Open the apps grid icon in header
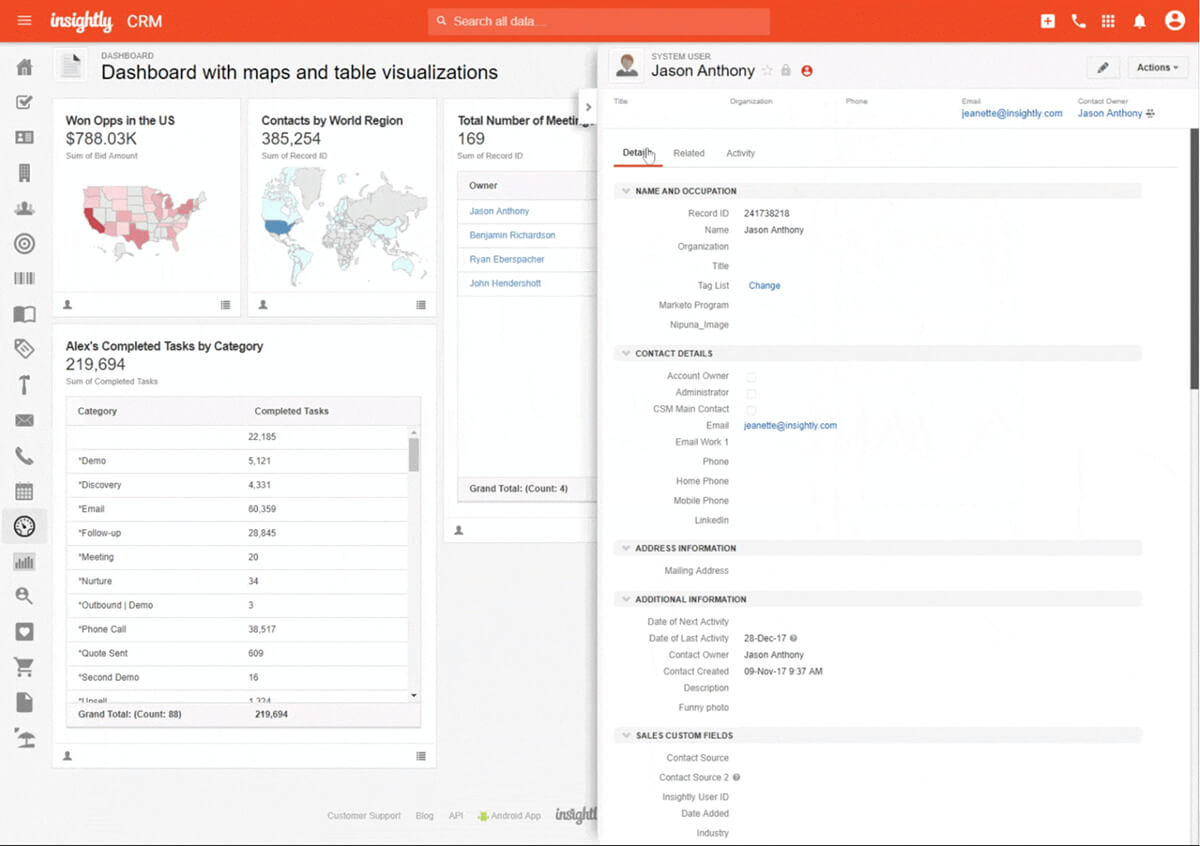Image resolution: width=1200 pixels, height=846 pixels. [x=1108, y=21]
